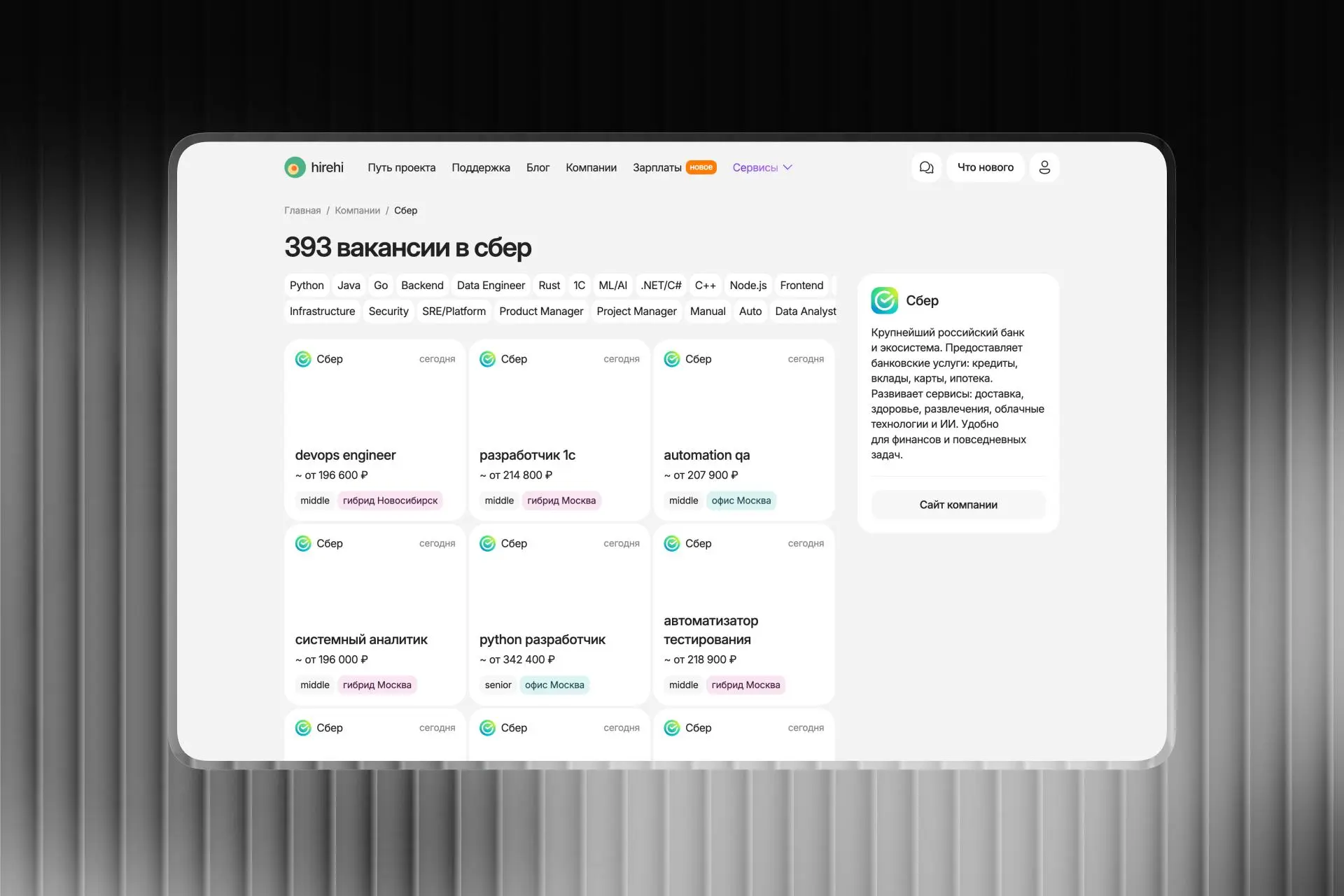Go to Главная in the breadcrumbs
Image resolution: width=1344 pixels, height=896 pixels.
pos(302,211)
